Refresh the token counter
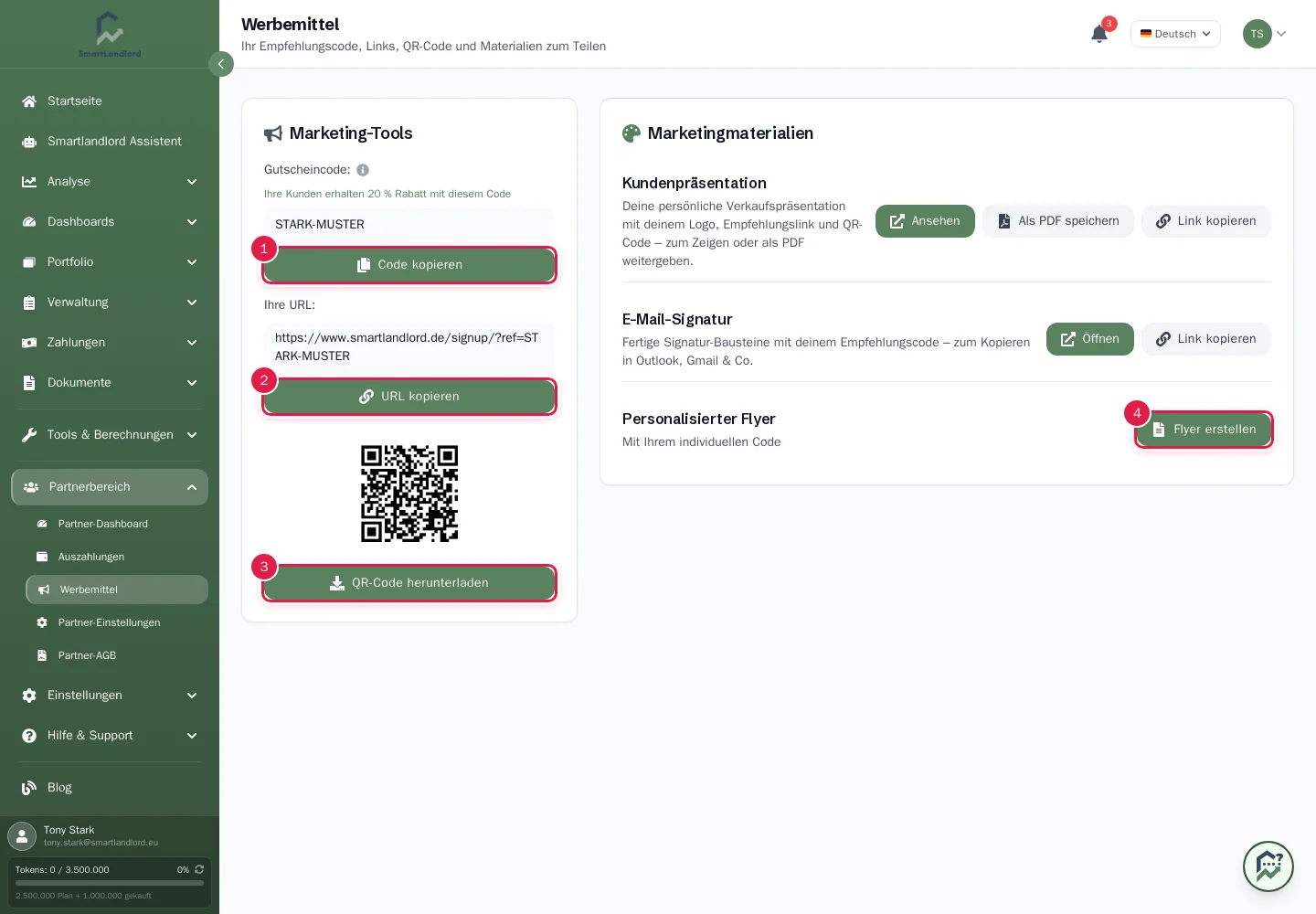1316x914 pixels. pos(199,869)
